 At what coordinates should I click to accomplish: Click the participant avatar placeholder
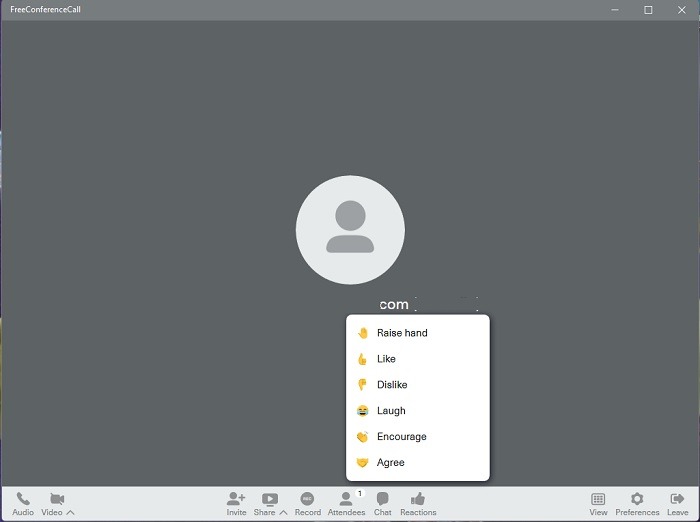(350, 230)
